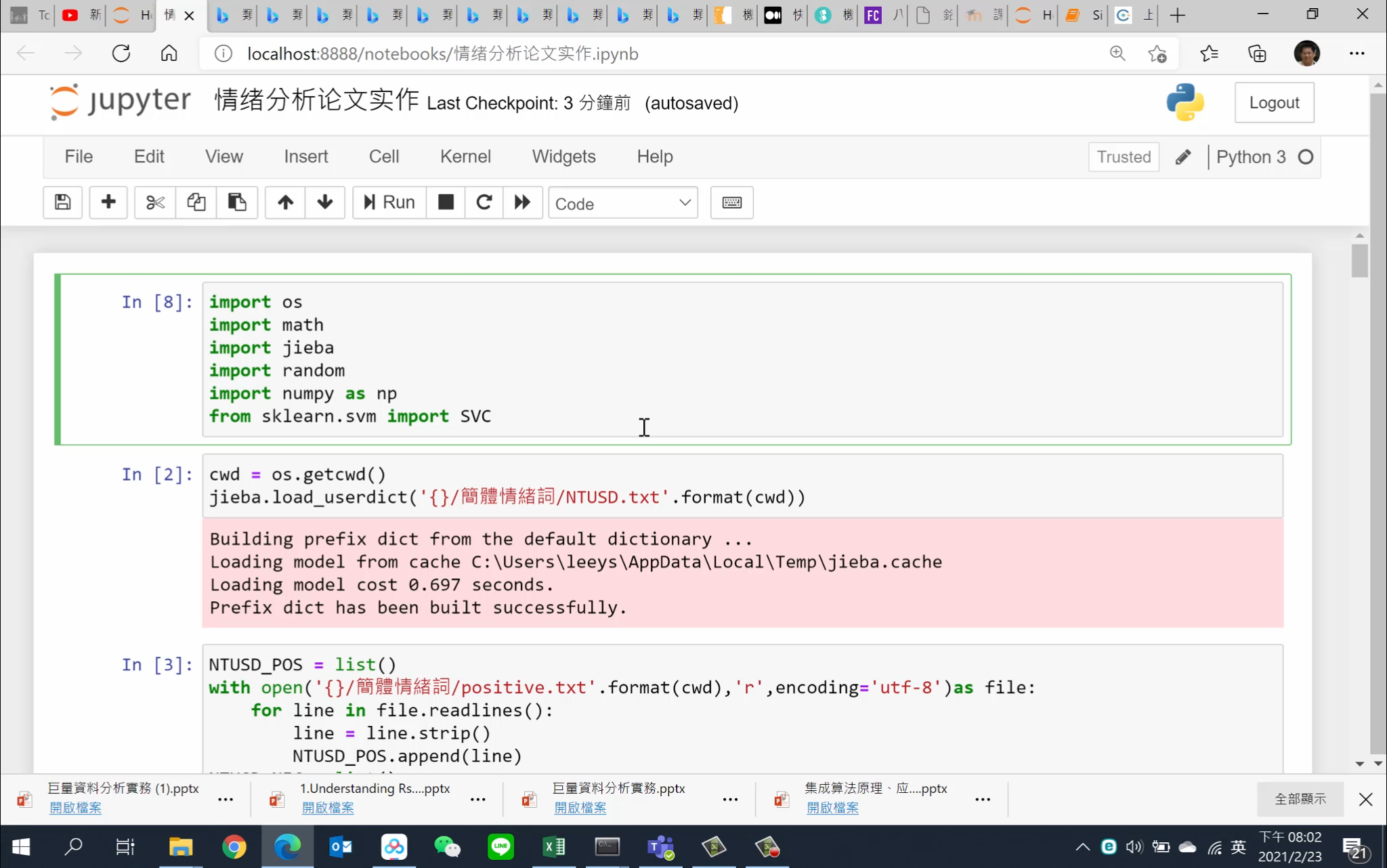
Task: Open the File menu
Action: click(x=79, y=156)
